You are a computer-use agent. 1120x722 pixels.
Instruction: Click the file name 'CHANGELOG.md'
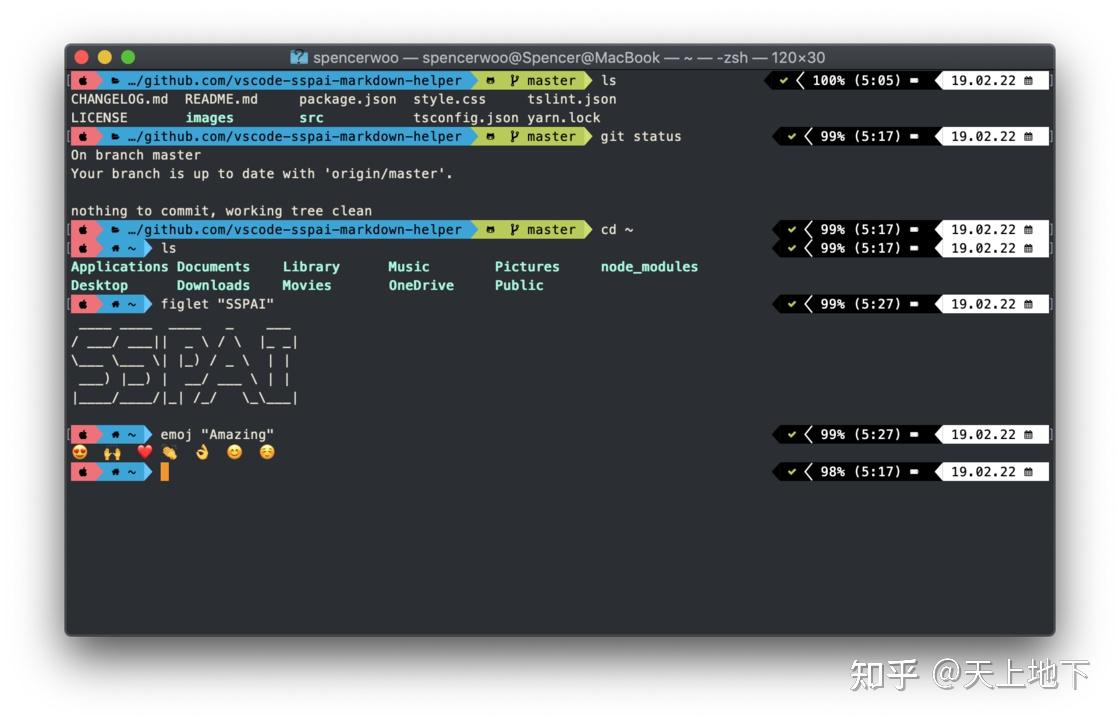pos(119,99)
